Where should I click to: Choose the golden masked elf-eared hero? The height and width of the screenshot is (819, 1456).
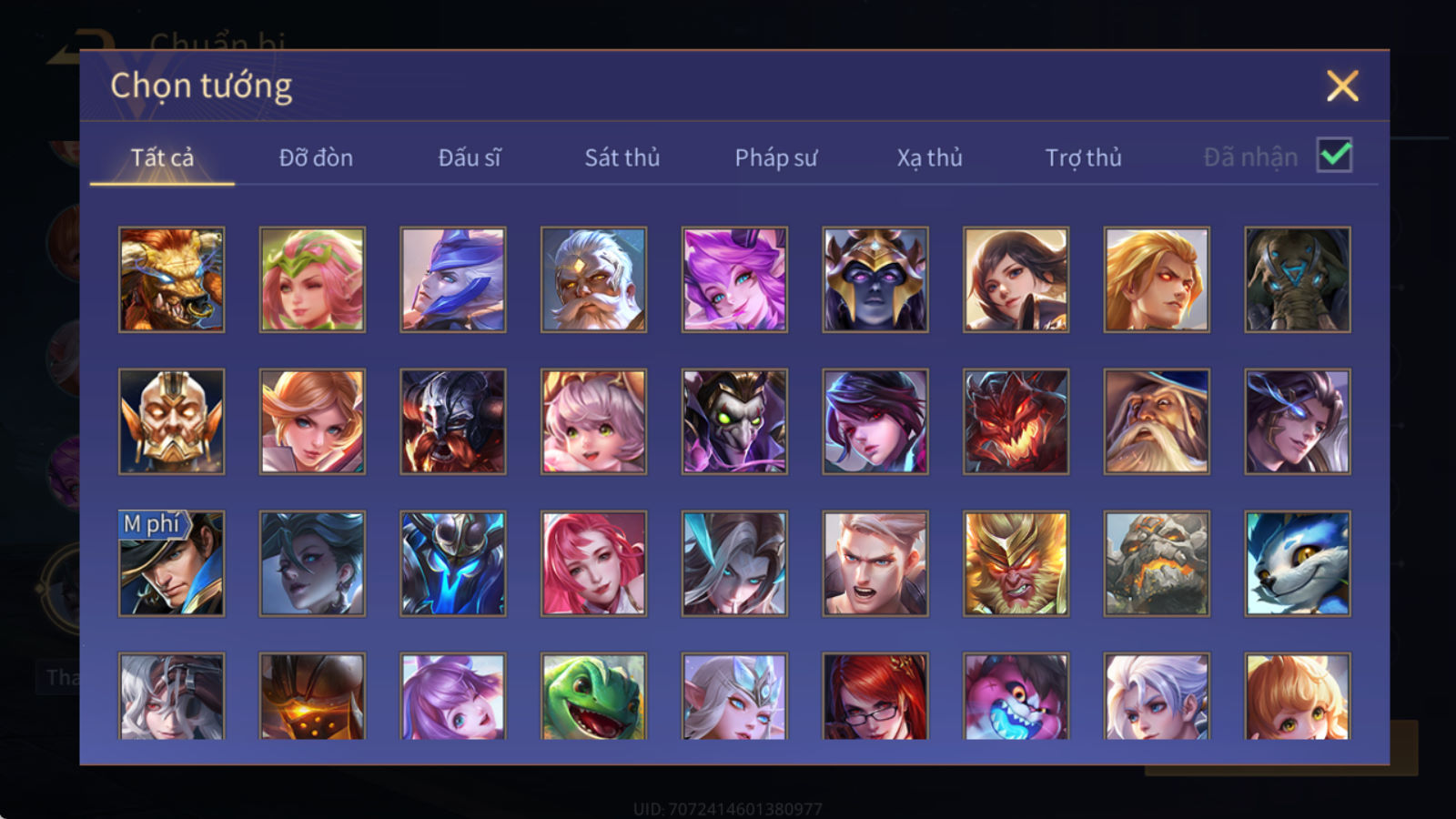click(171, 421)
